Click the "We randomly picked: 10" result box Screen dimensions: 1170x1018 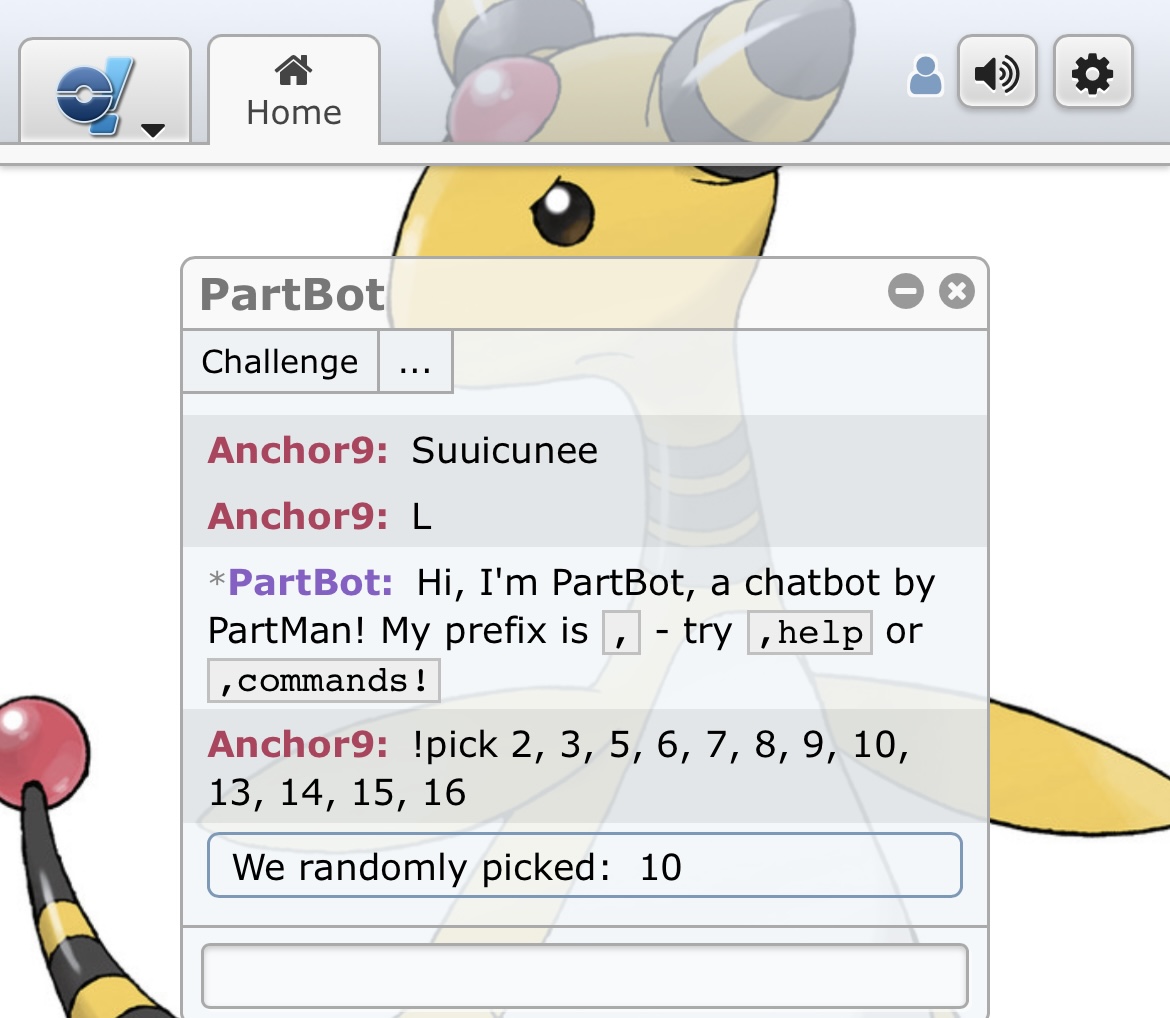click(x=584, y=866)
